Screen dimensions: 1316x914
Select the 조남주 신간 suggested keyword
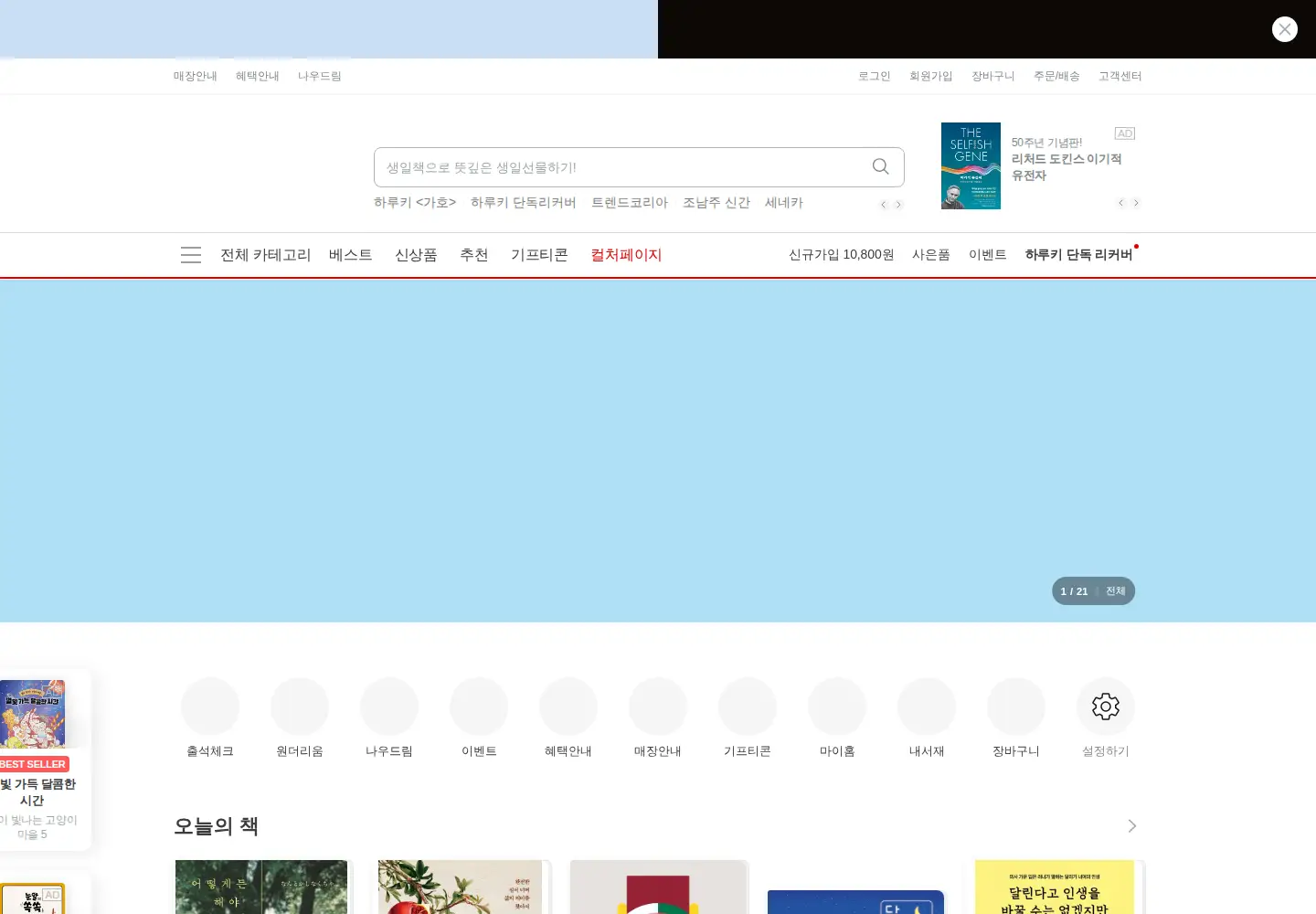pos(716,203)
